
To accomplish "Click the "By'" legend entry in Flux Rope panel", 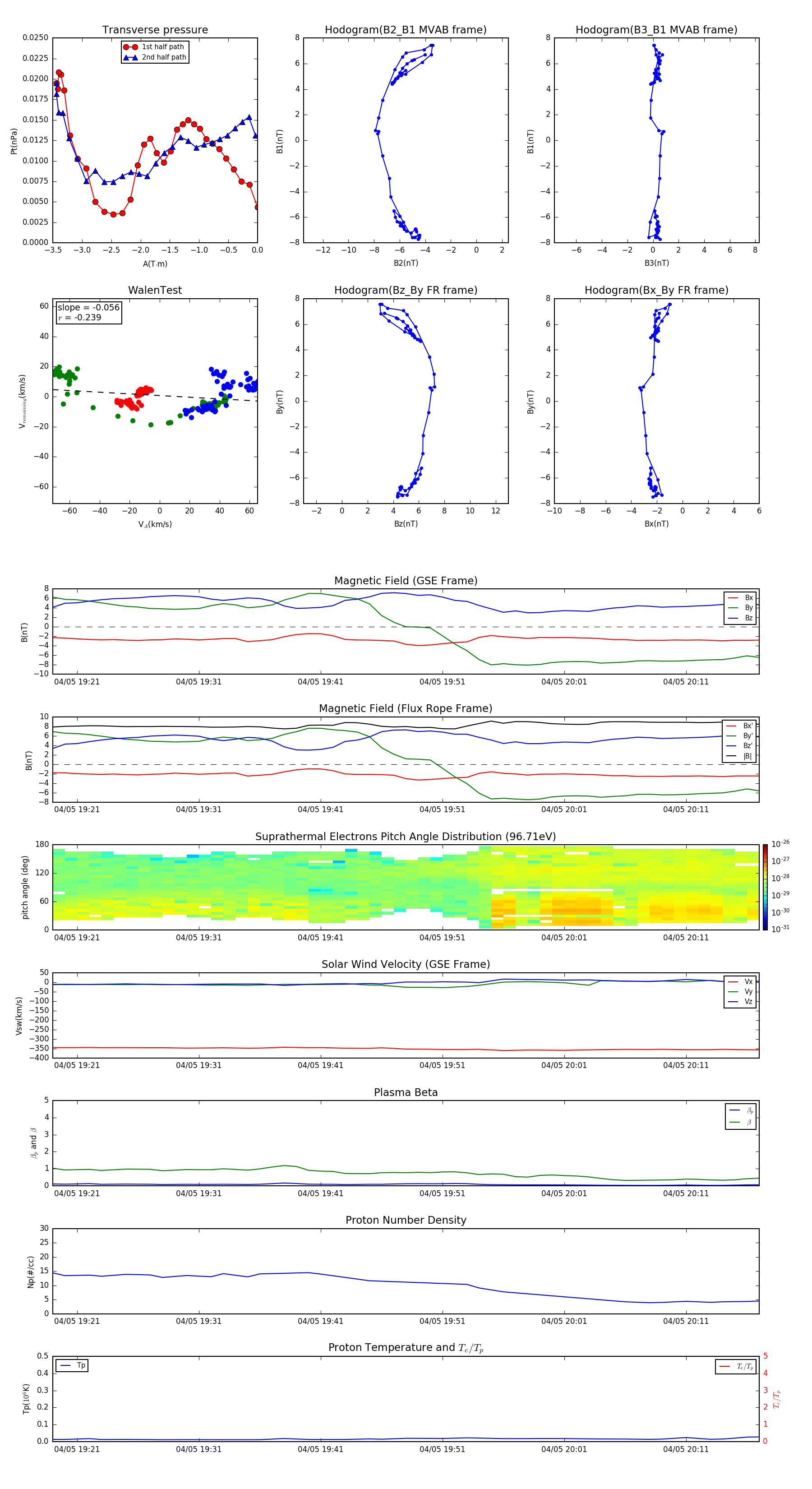I will (740, 736).
